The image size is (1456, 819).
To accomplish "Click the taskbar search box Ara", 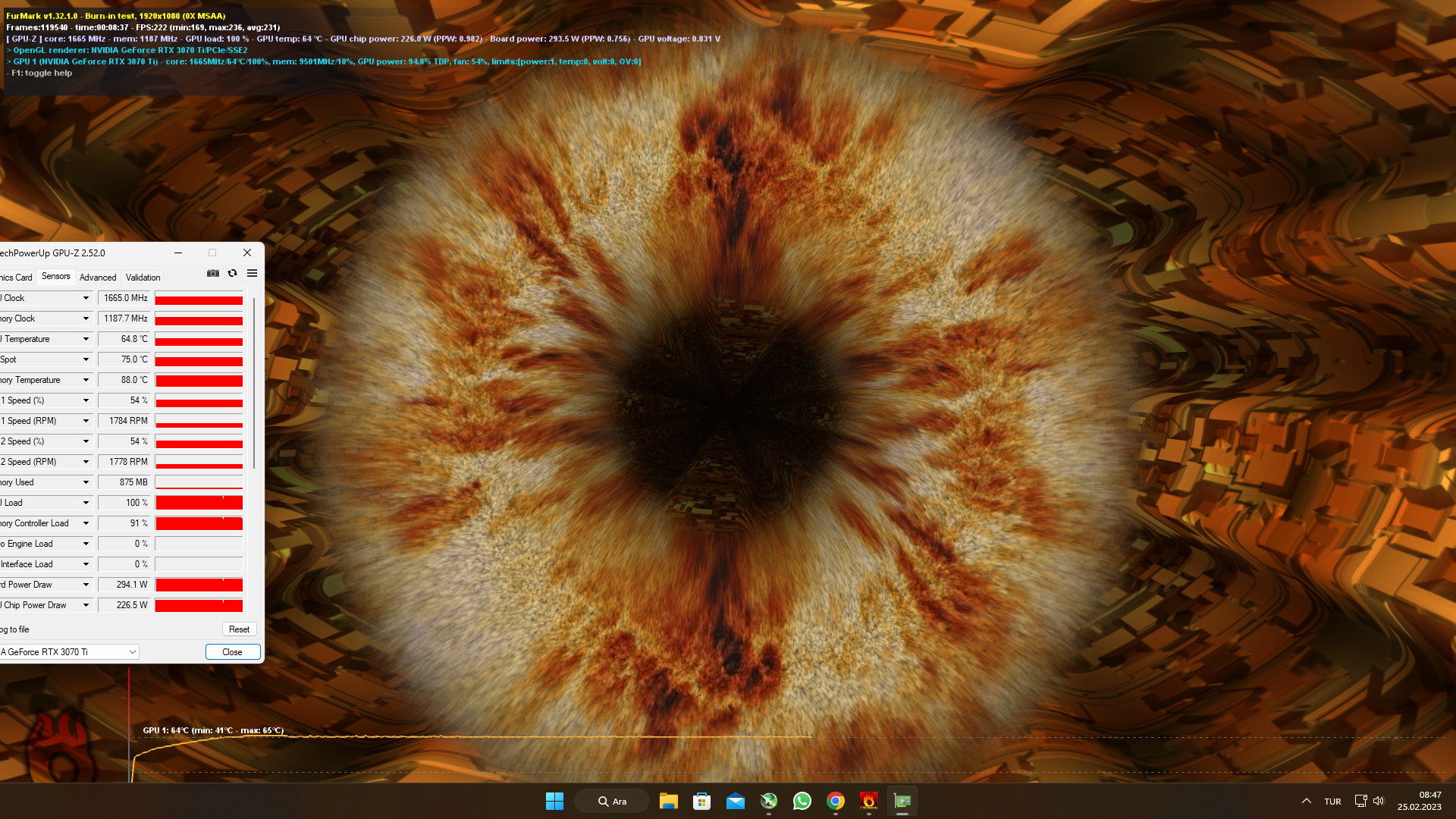I will (612, 801).
